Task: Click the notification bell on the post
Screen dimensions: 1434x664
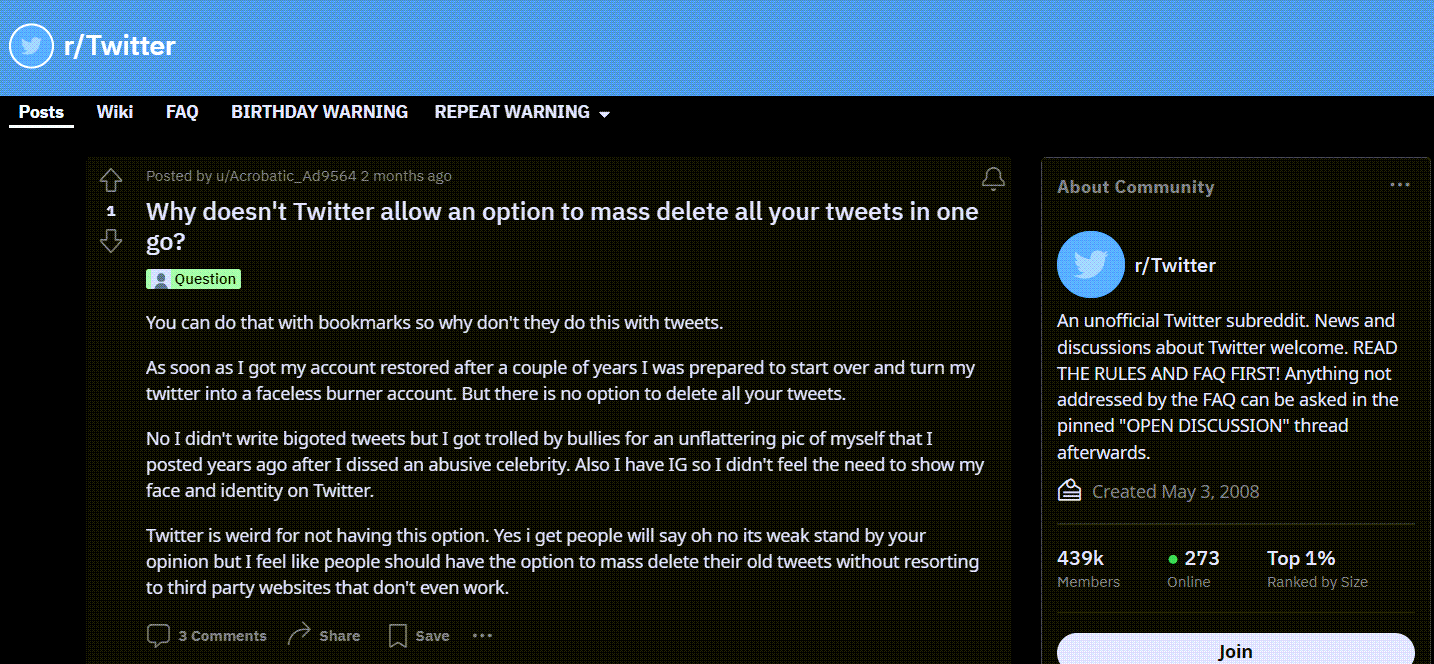Action: pyautogui.click(x=993, y=178)
